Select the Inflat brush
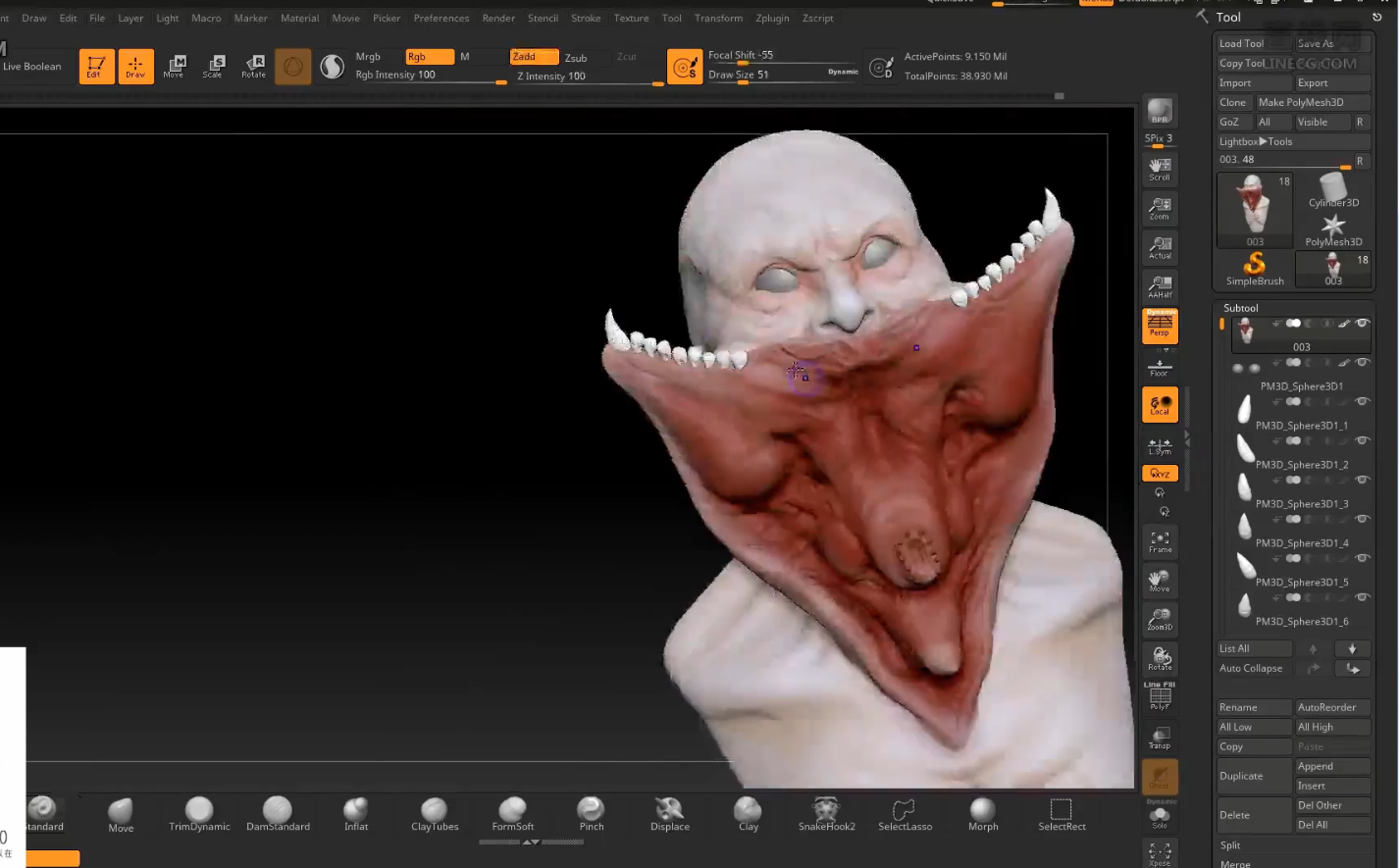This screenshot has height=868, width=1399. (356, 814)
